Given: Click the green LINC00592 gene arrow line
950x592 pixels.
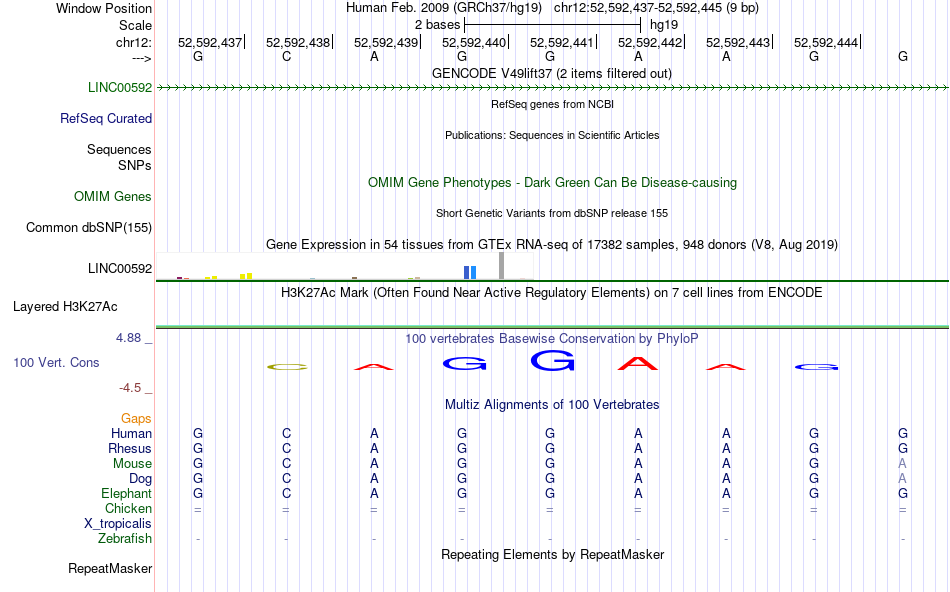Looking at the screenshot, I should (x=552, y=88).
